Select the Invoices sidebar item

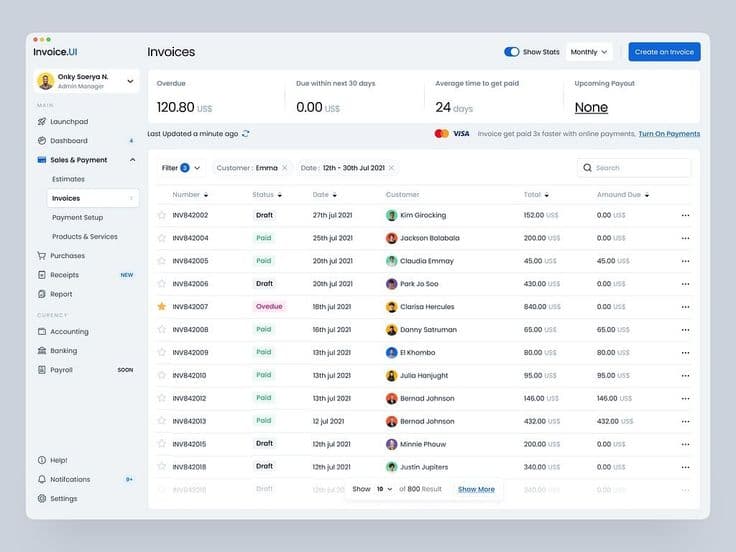click(92, 199)
